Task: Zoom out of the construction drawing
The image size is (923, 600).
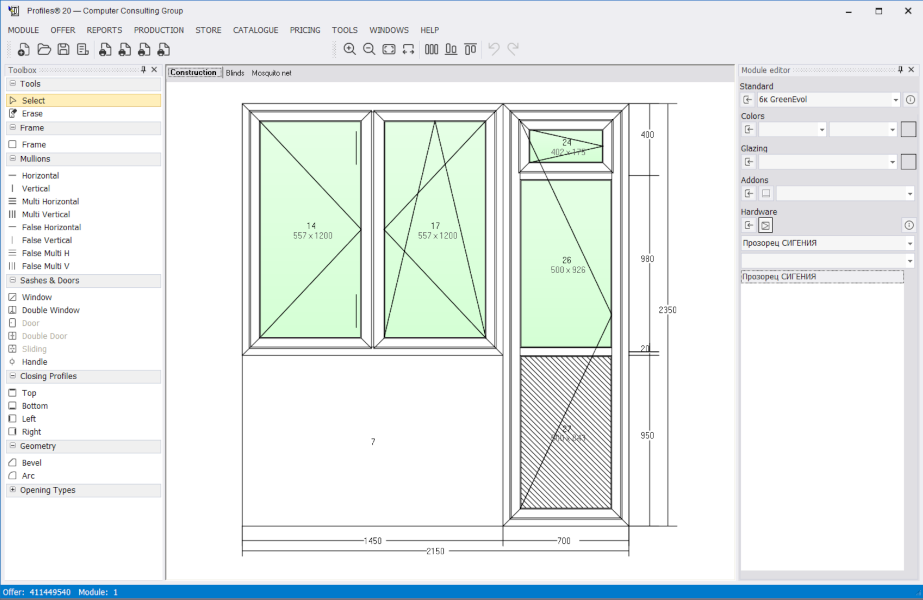Action: tap(369, 49)
